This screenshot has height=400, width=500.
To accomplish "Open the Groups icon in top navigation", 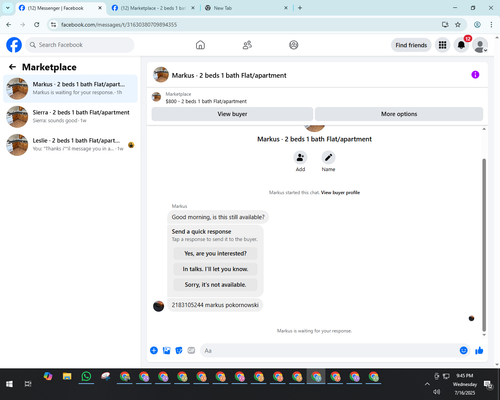I will click(294, 45).
